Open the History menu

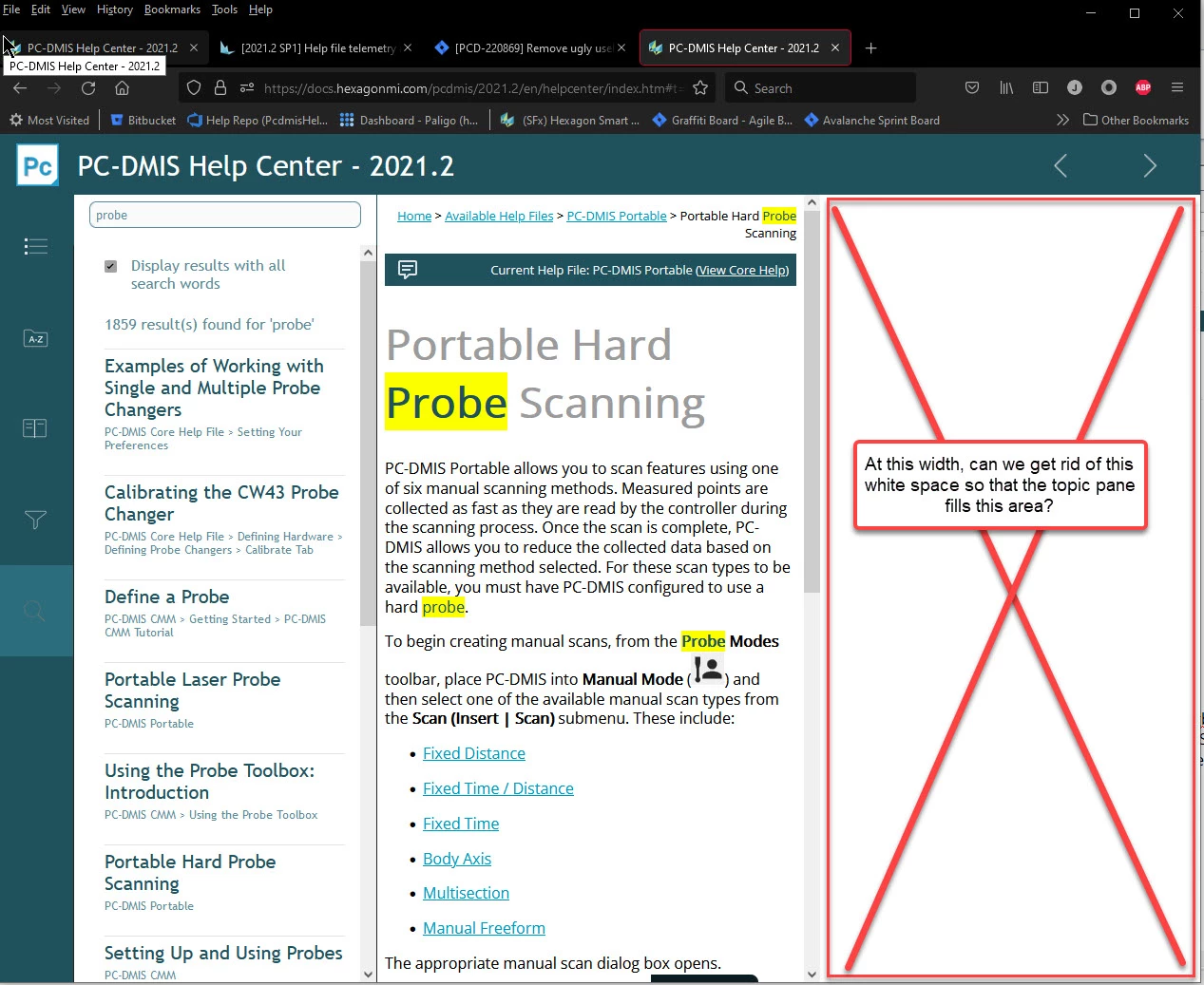tap(115, 9)
